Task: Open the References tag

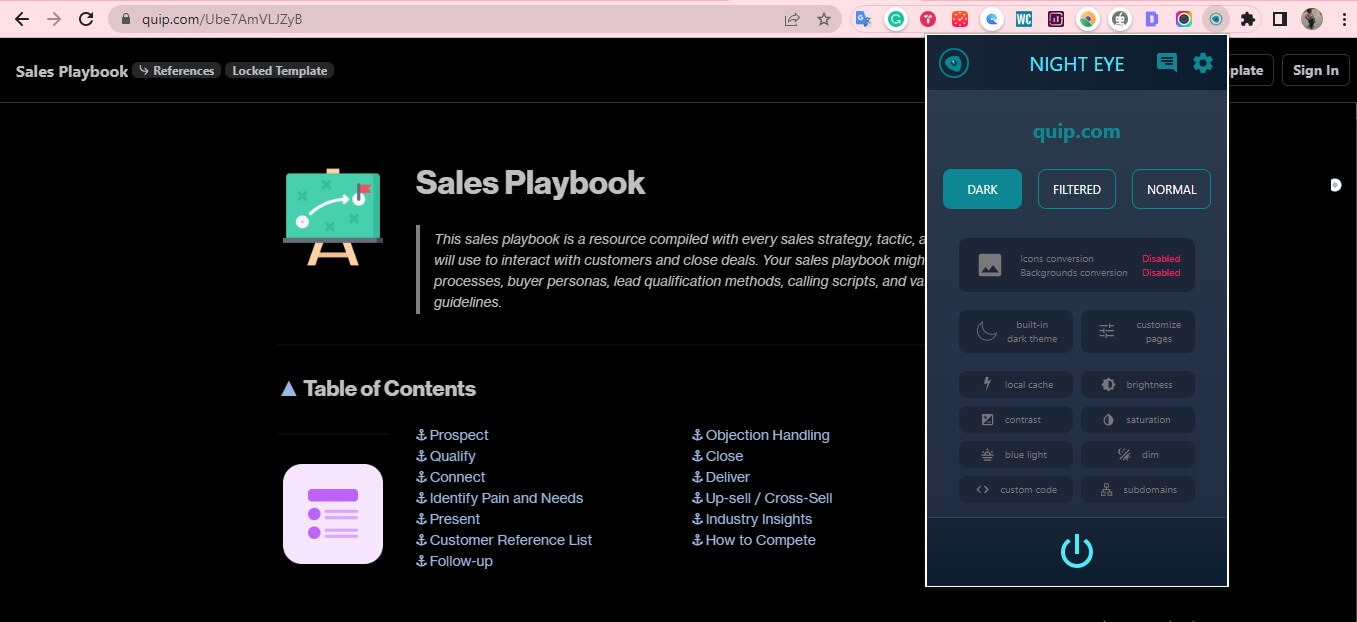Action: pyautogui.click(x=176, y=71)
